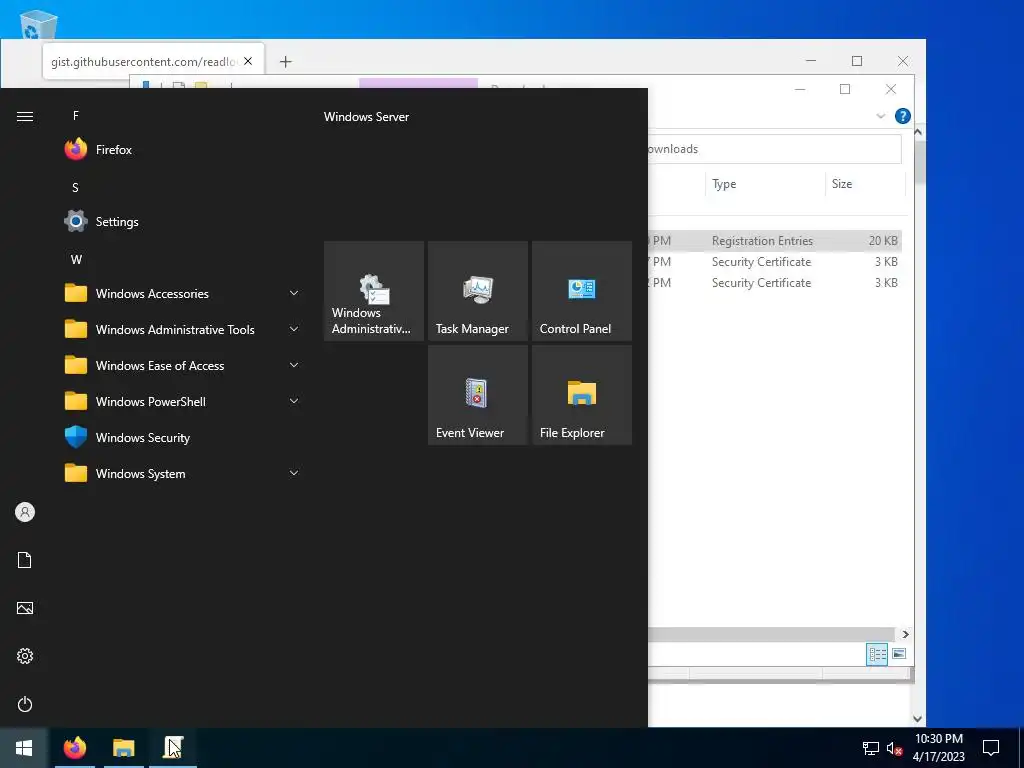Open a new Firefox tab
1024x768 pixels.
285,61
